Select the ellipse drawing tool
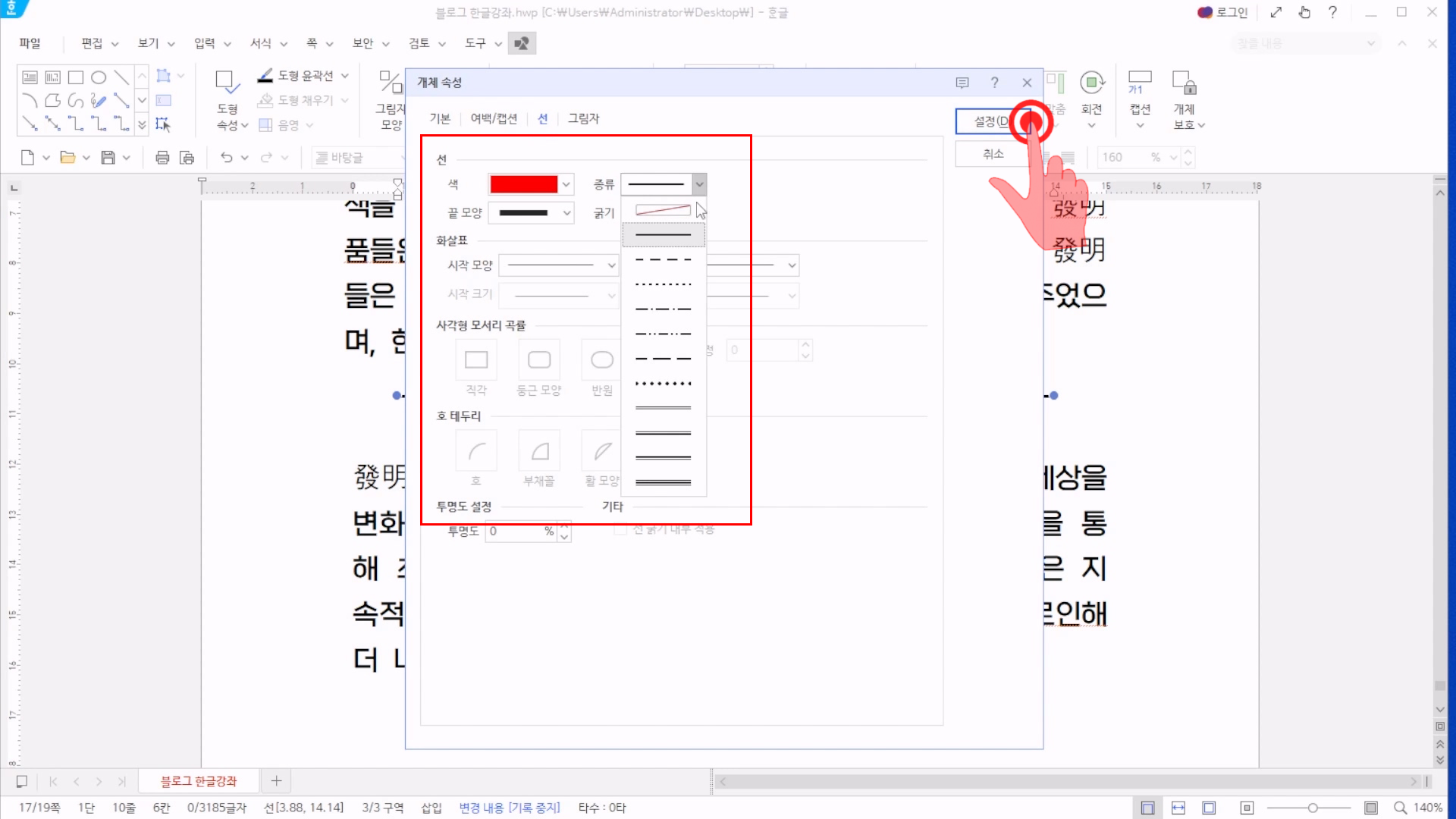The height and width of the screenshot is (819, 1456). click(99, 77)
